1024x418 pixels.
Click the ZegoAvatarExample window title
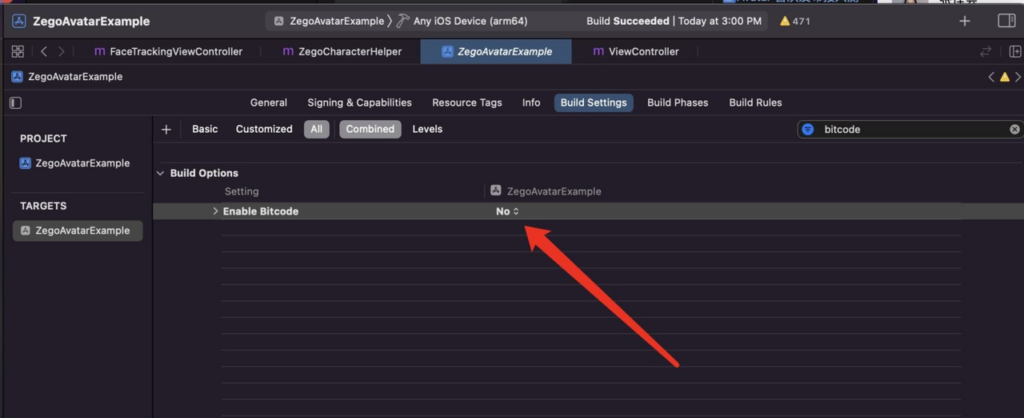(91, 22)
